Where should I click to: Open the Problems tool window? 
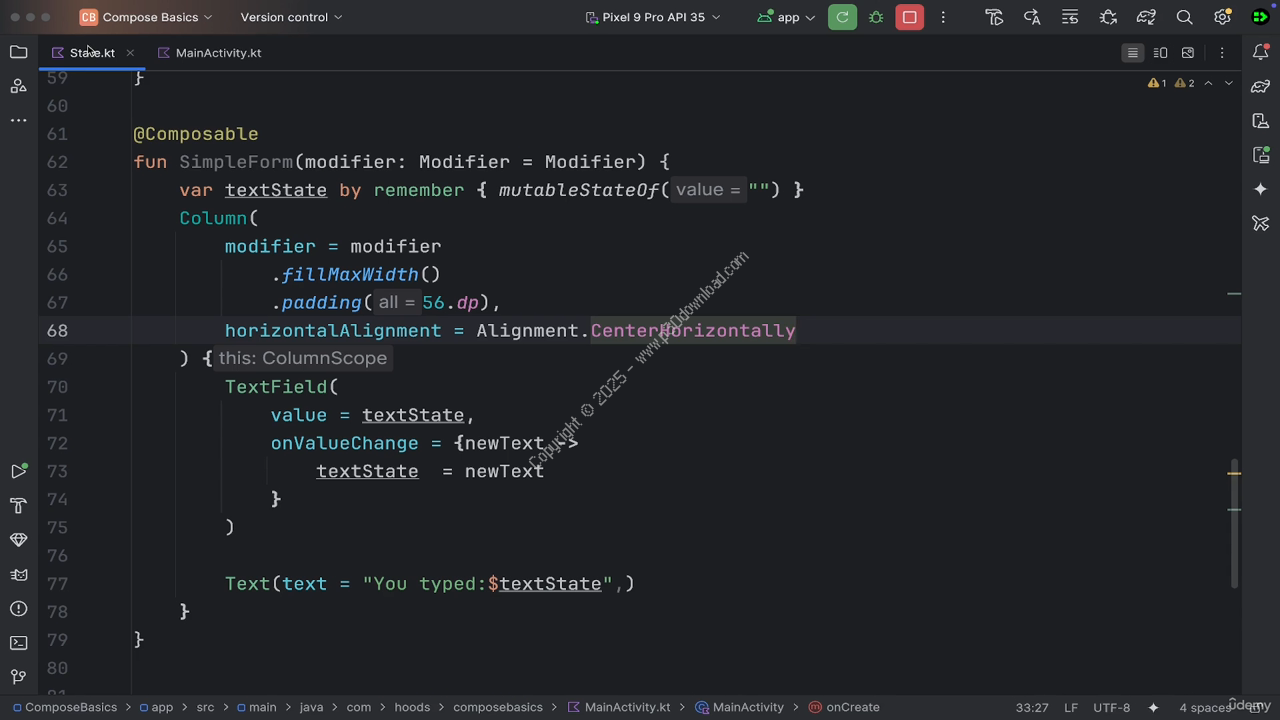18,608
